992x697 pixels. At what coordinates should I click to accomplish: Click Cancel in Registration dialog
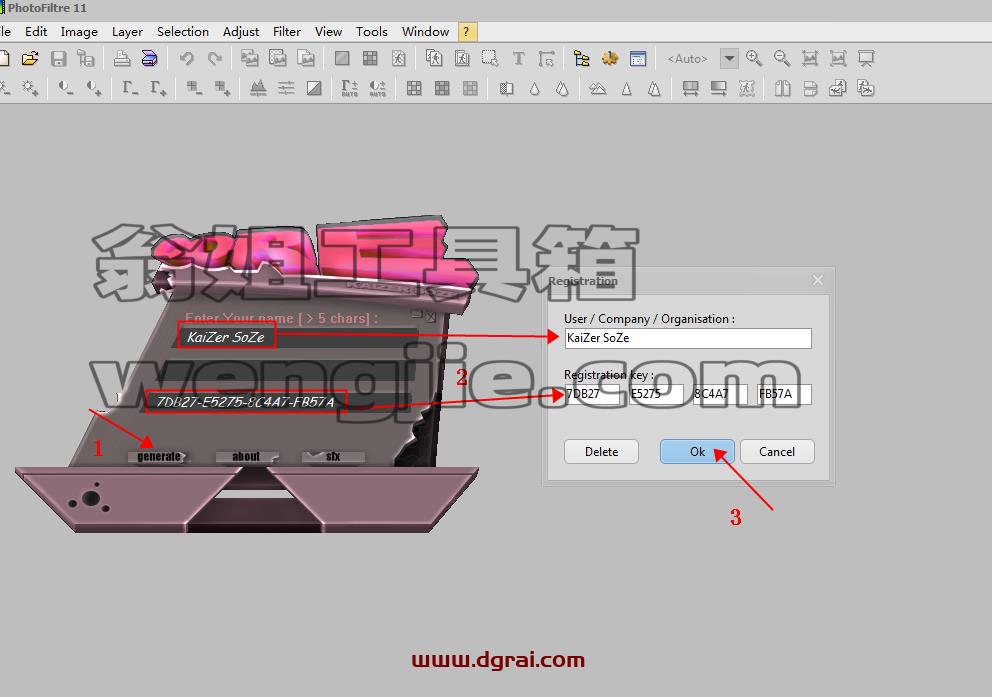click(777, 452)
